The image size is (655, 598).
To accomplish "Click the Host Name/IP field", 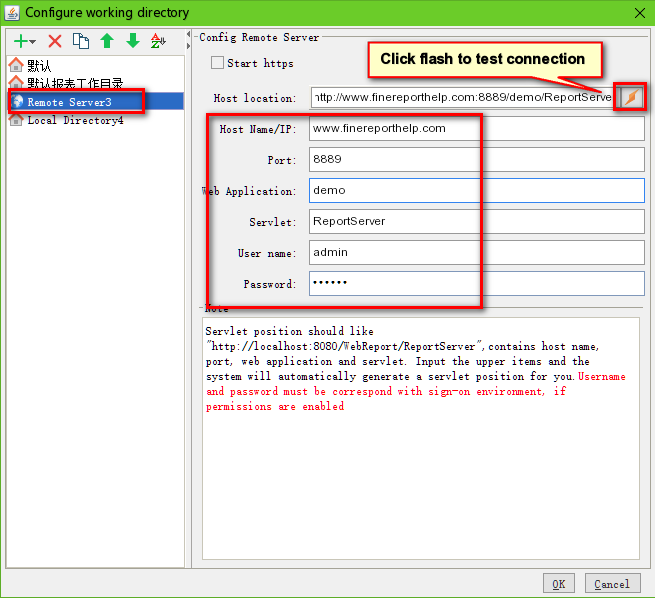I will tap(477, 128).
